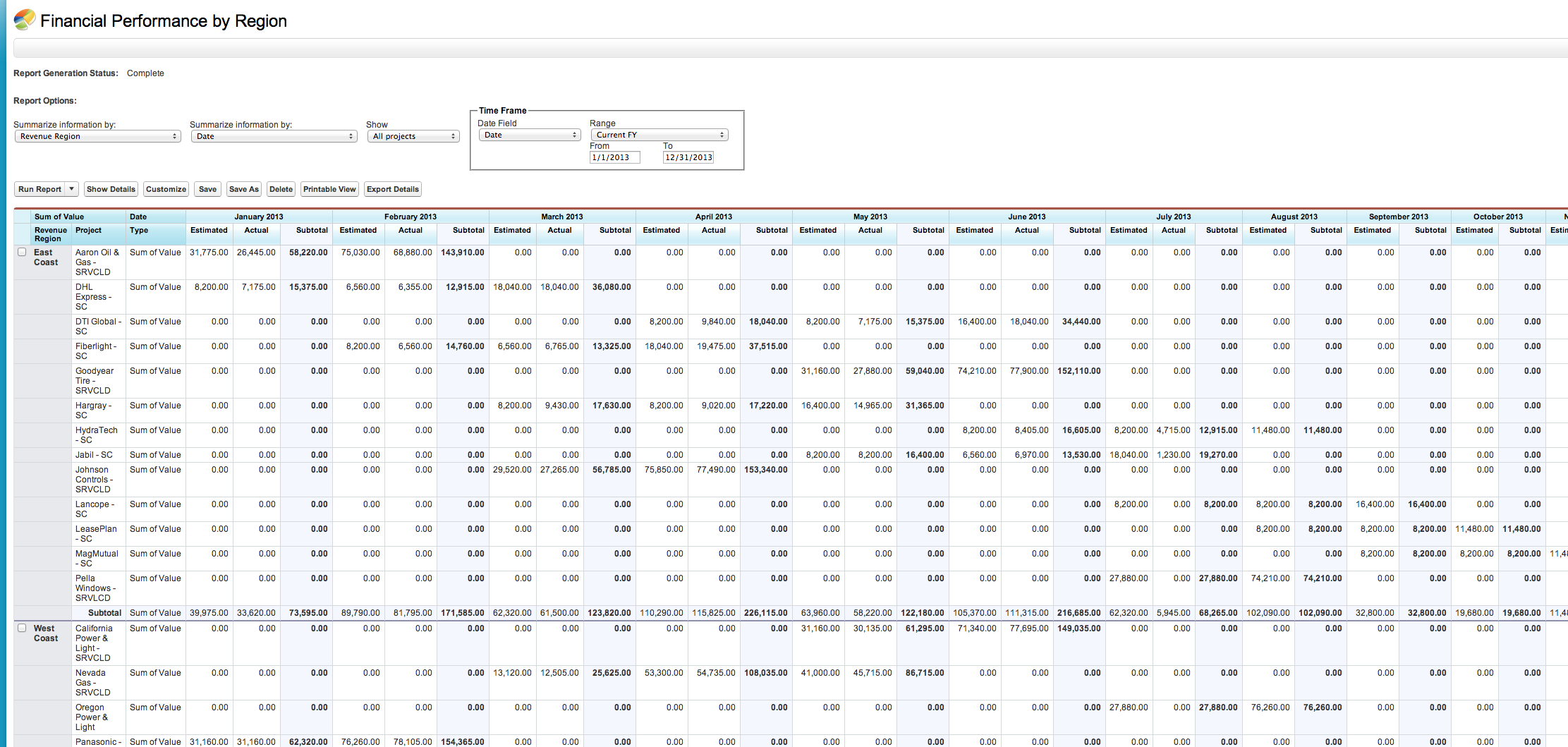The height and width of the screenshot is (747, 1568).
Task: Open the Printable View
Action: pos(329,189)
